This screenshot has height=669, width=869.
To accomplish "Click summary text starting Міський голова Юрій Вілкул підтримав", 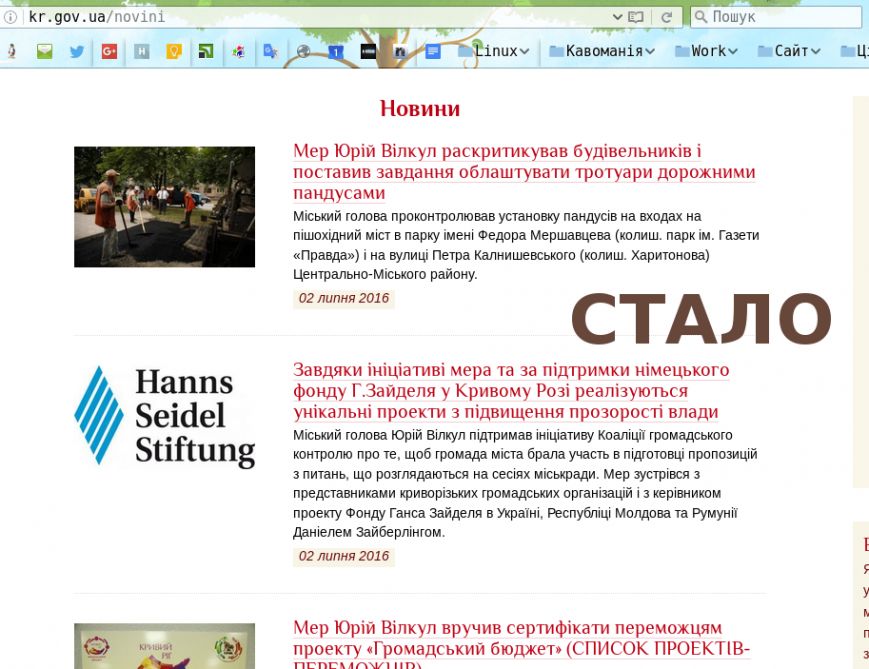I will tap(525, 483).
